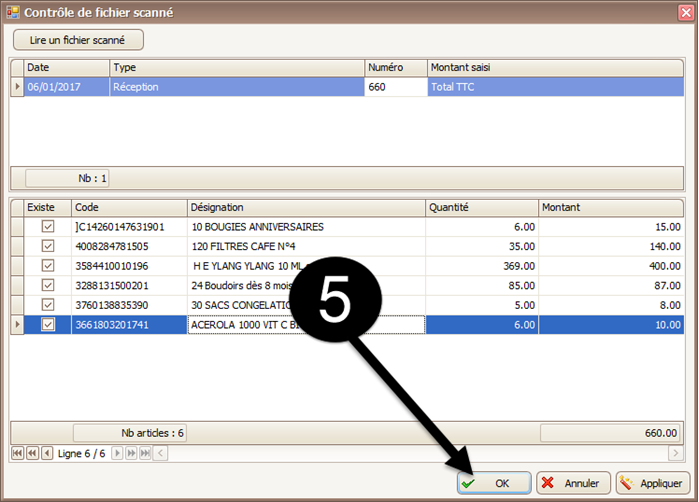Select the 10 BOUGIES ANNIVERSAIRES designation

306,226
